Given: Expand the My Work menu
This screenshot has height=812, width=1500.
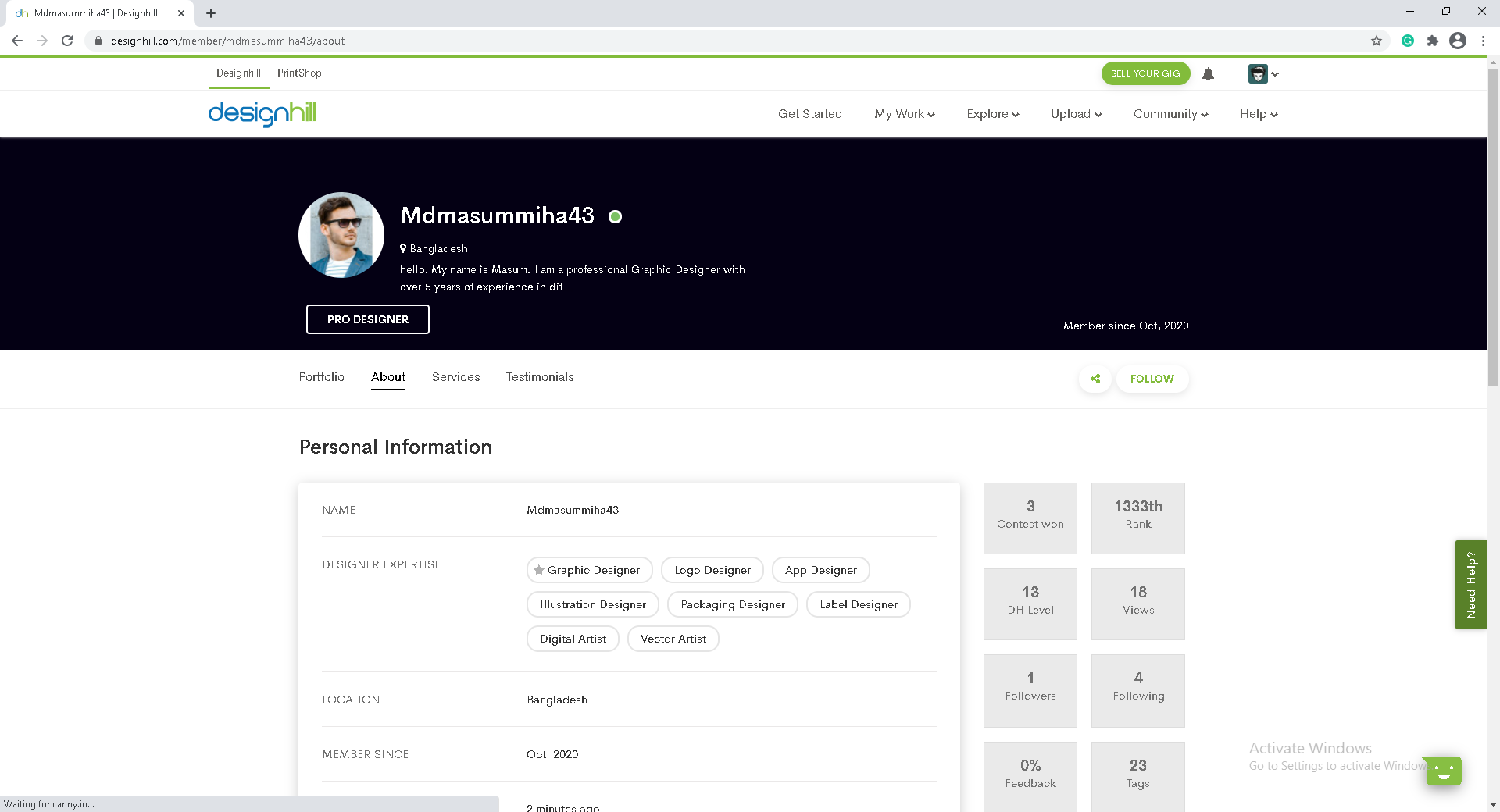Looking at the screenshot, I should click(x=904, y=114).
